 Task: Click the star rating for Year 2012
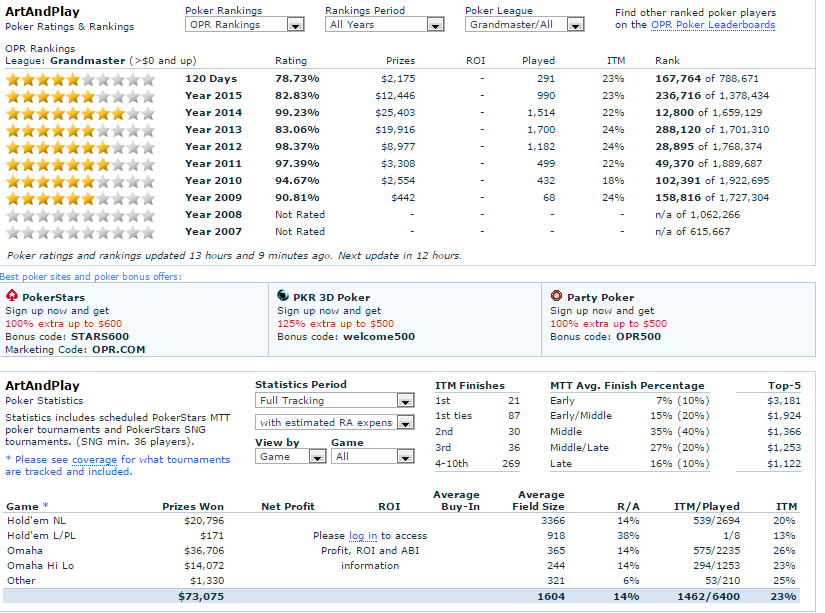coord(81,147)
